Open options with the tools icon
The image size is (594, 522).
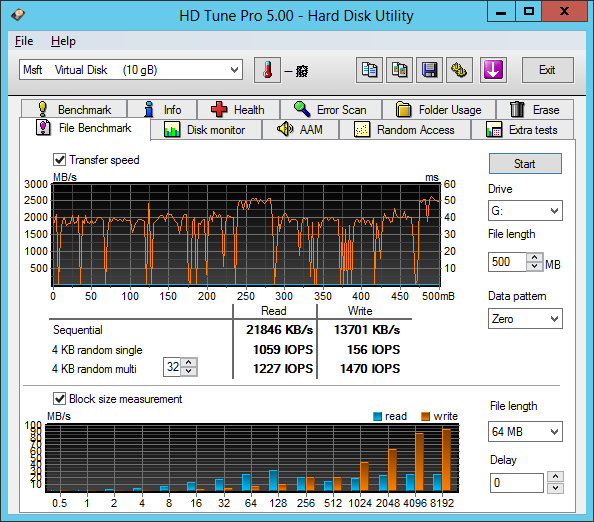pyautogui.click(x=459, y=70)
